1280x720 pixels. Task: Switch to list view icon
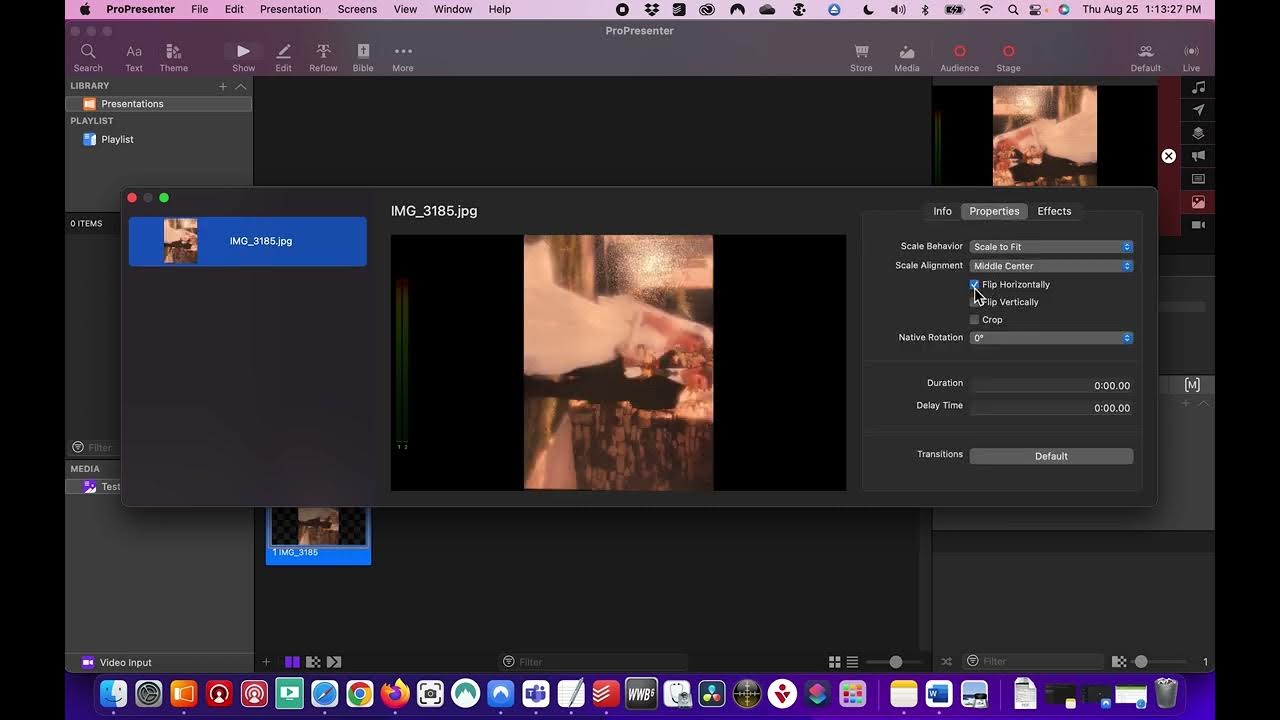[x=852, y=662]
